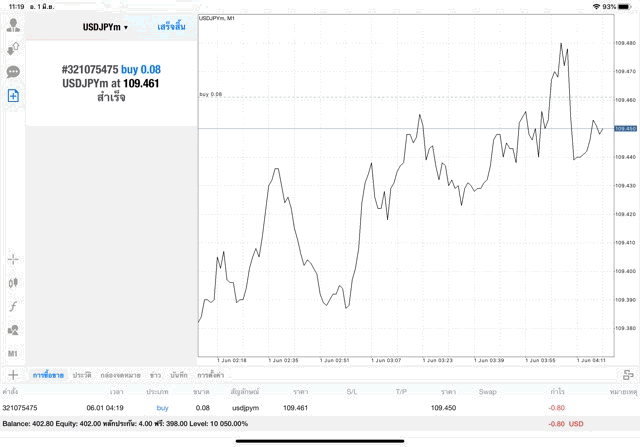The width and height of the screenshot is (640, 447).
Task: Tap the เสร็จสิ้น done button
Action: pyautogui.click(x=171, y=27)
